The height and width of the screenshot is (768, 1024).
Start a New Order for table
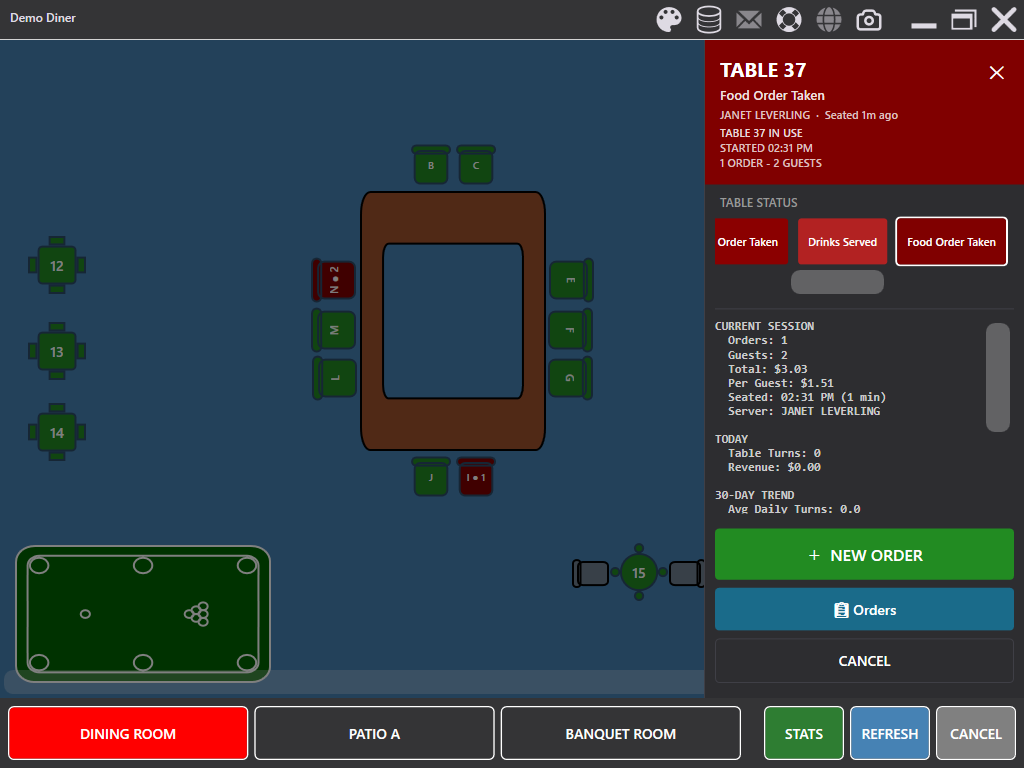coord(864,555)
